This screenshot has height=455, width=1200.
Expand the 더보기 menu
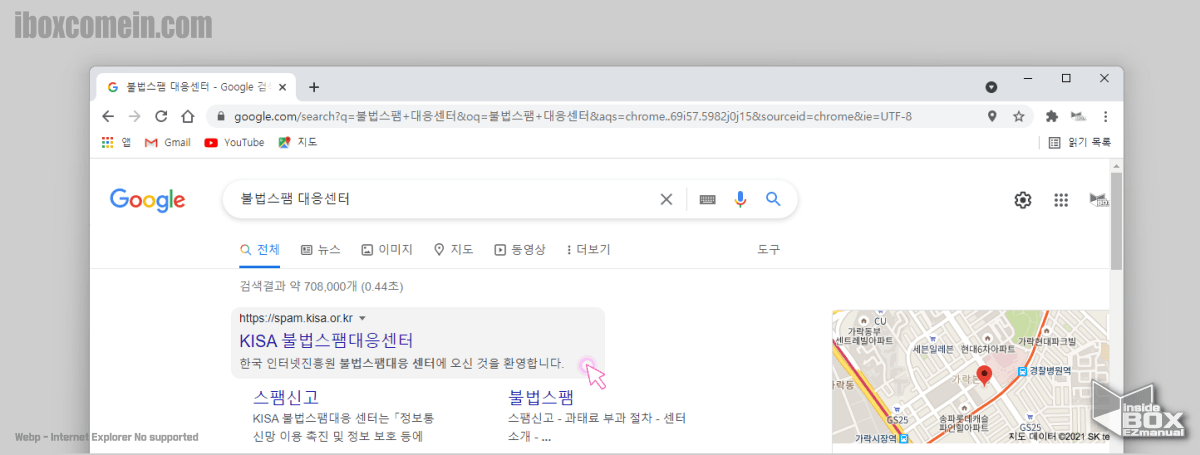(x=588, y=250)
